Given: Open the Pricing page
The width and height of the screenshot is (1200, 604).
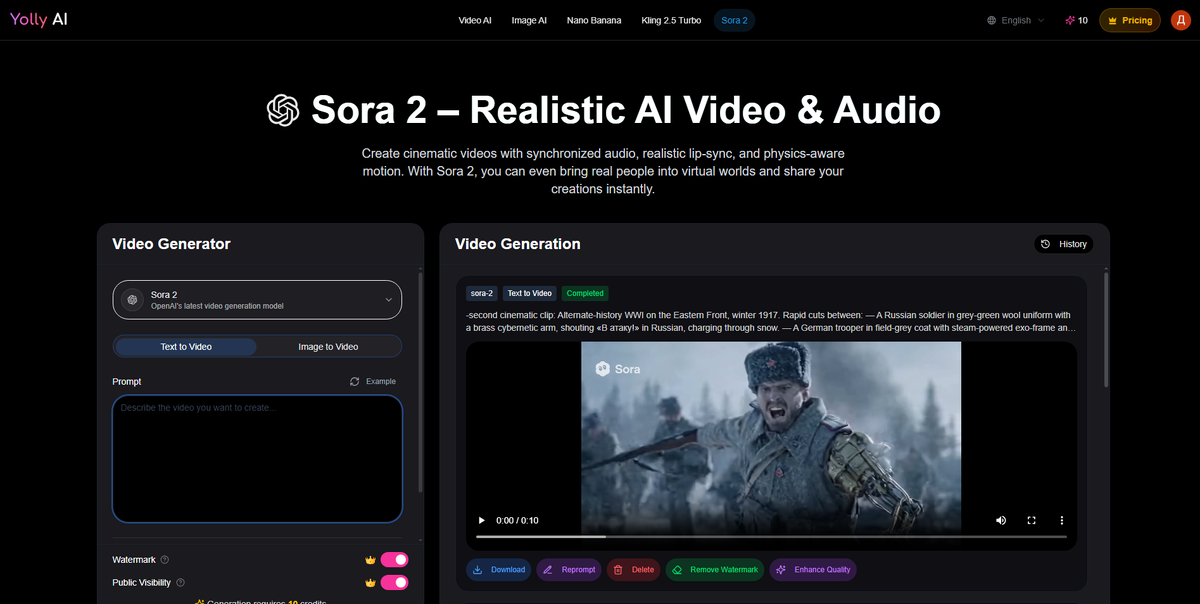Looking at the screenshot, I should (1130, 20).
